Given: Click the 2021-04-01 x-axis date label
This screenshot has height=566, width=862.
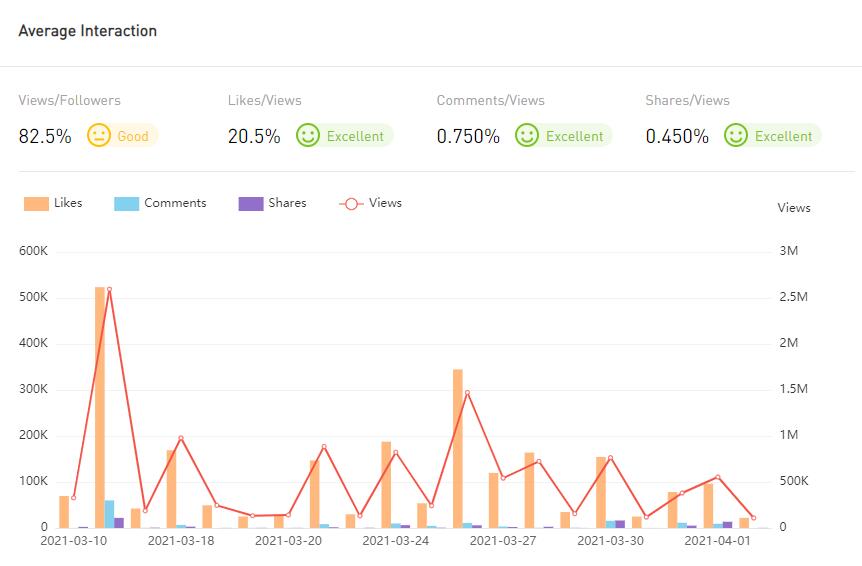Looking at the screenshot, I should coord(717,541).
